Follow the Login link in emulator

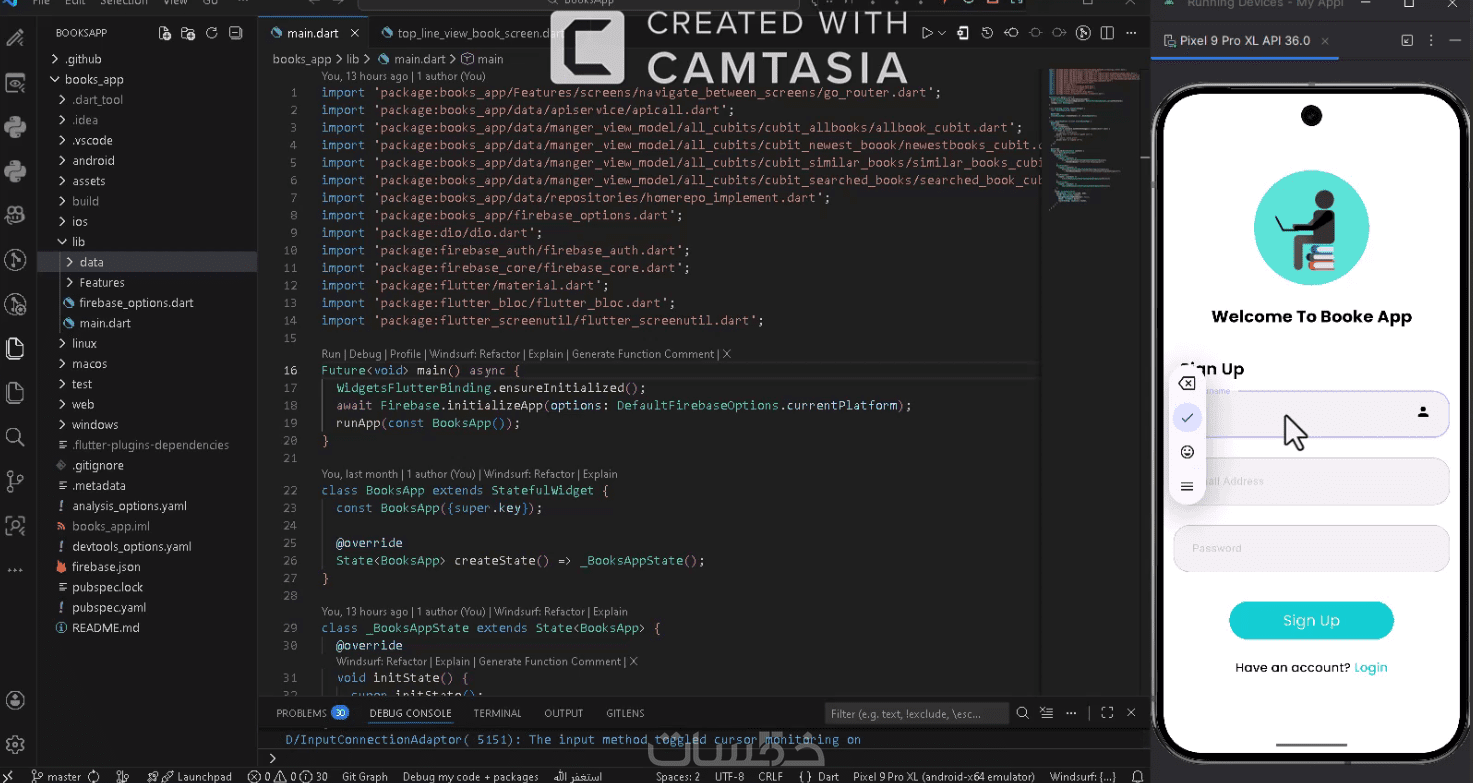pos(1370,667)
